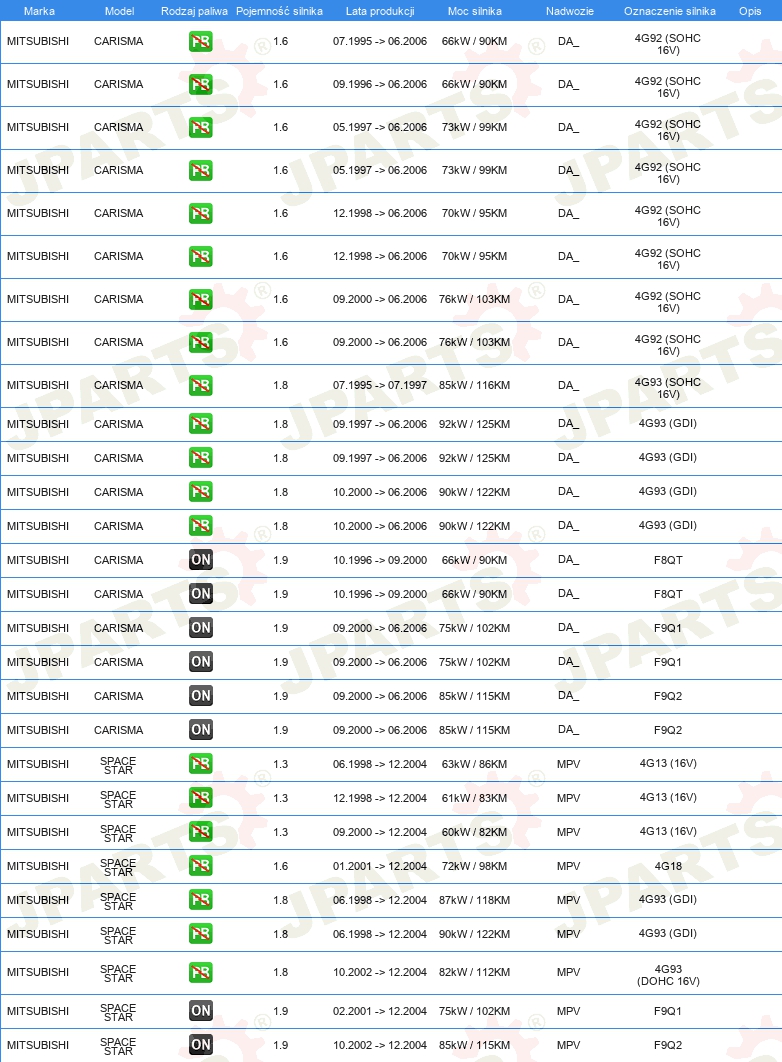Click capacity 1.8 in the 82kW / 112KM row

tap(280, 972)
